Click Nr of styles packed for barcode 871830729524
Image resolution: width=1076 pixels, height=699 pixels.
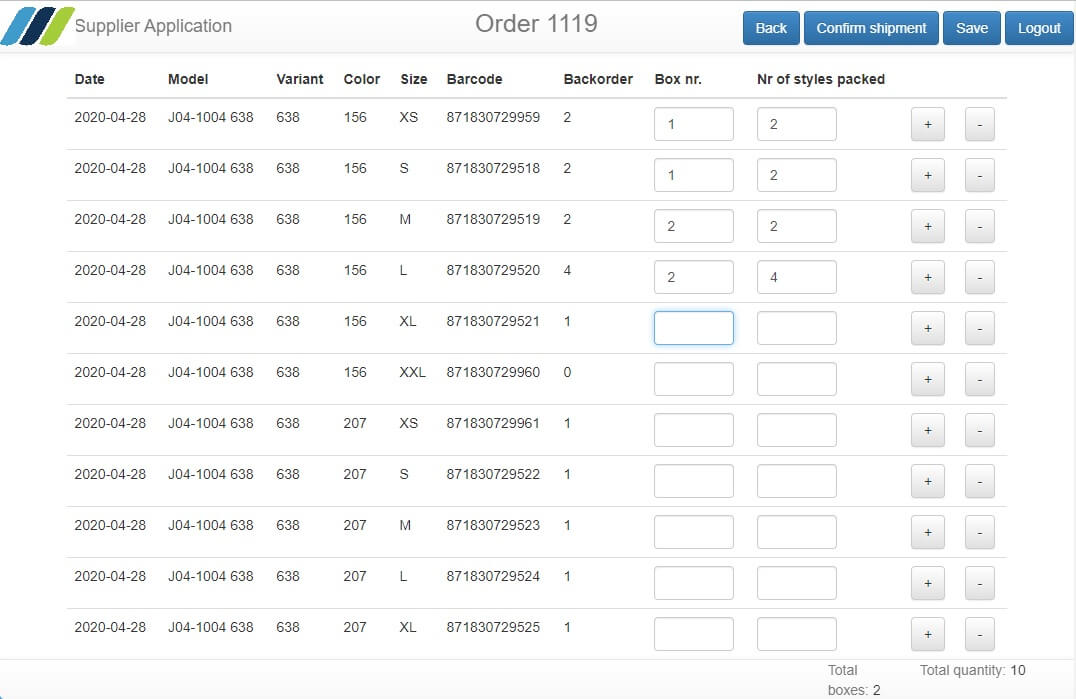796,583
